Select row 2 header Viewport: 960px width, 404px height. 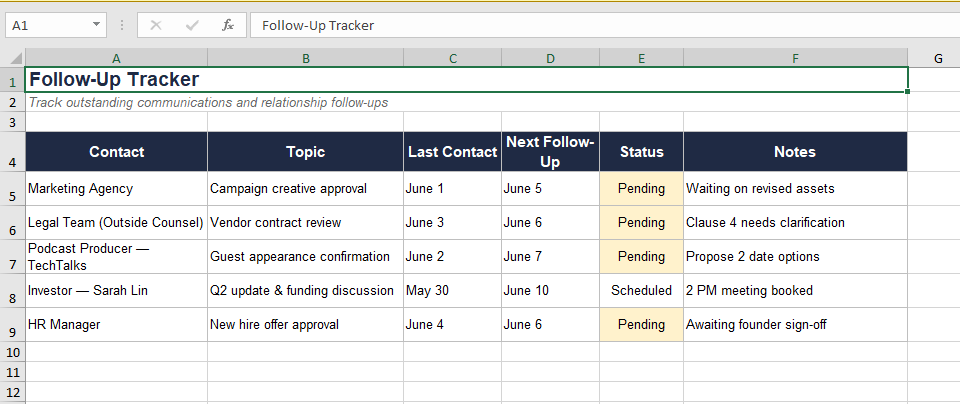(13, 102)
